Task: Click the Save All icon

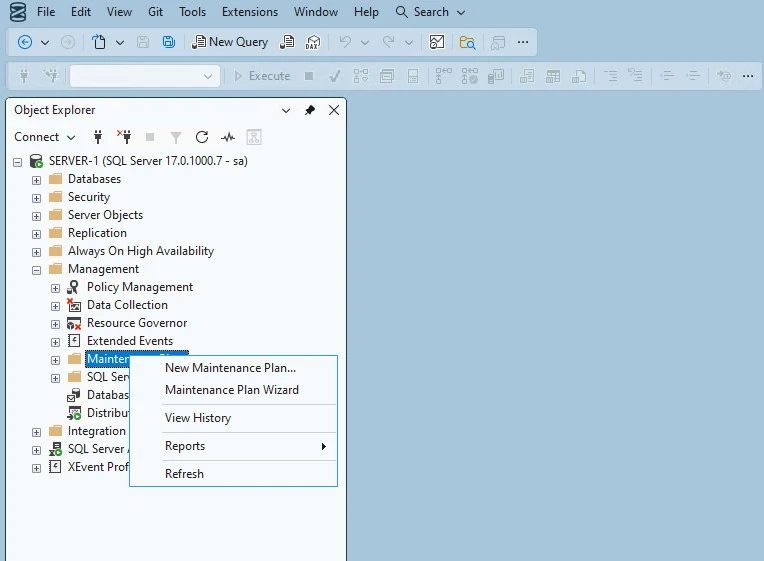Action: 169,42
